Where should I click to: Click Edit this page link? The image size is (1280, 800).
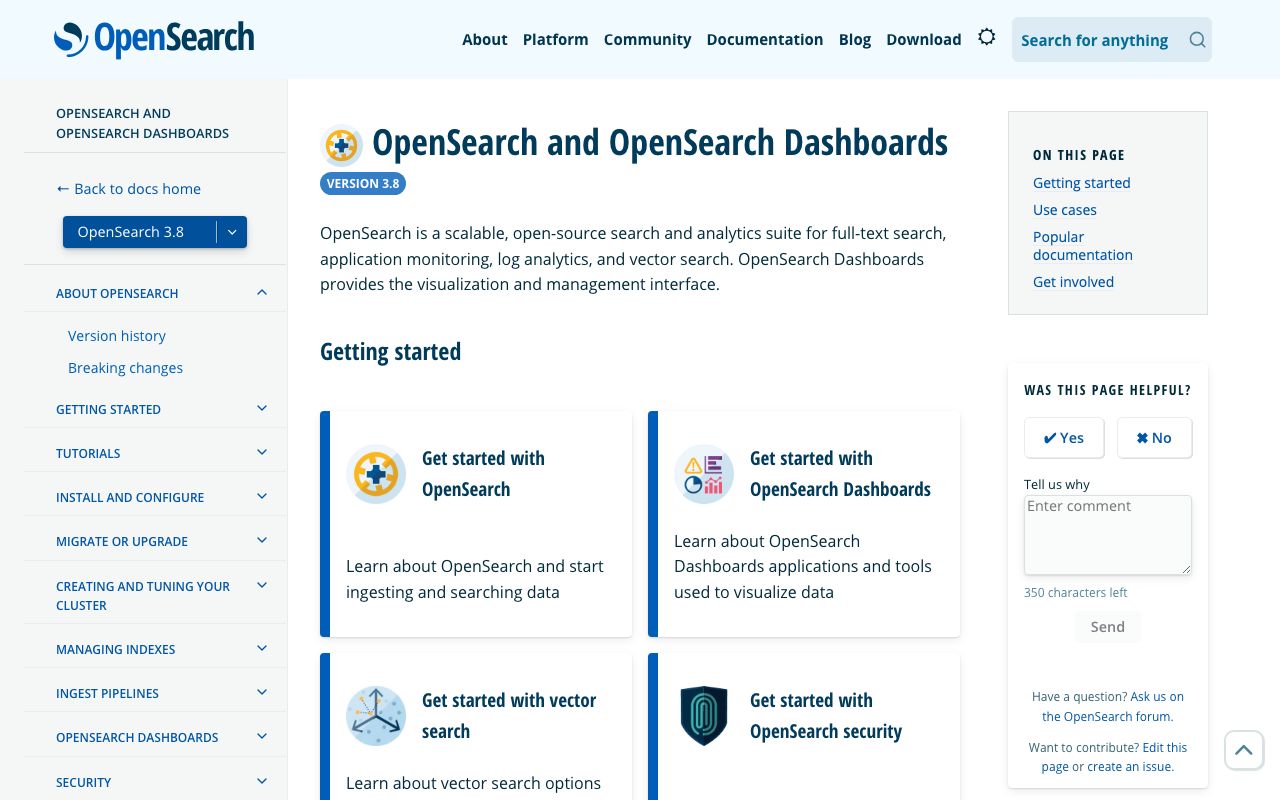(1114, 757)
